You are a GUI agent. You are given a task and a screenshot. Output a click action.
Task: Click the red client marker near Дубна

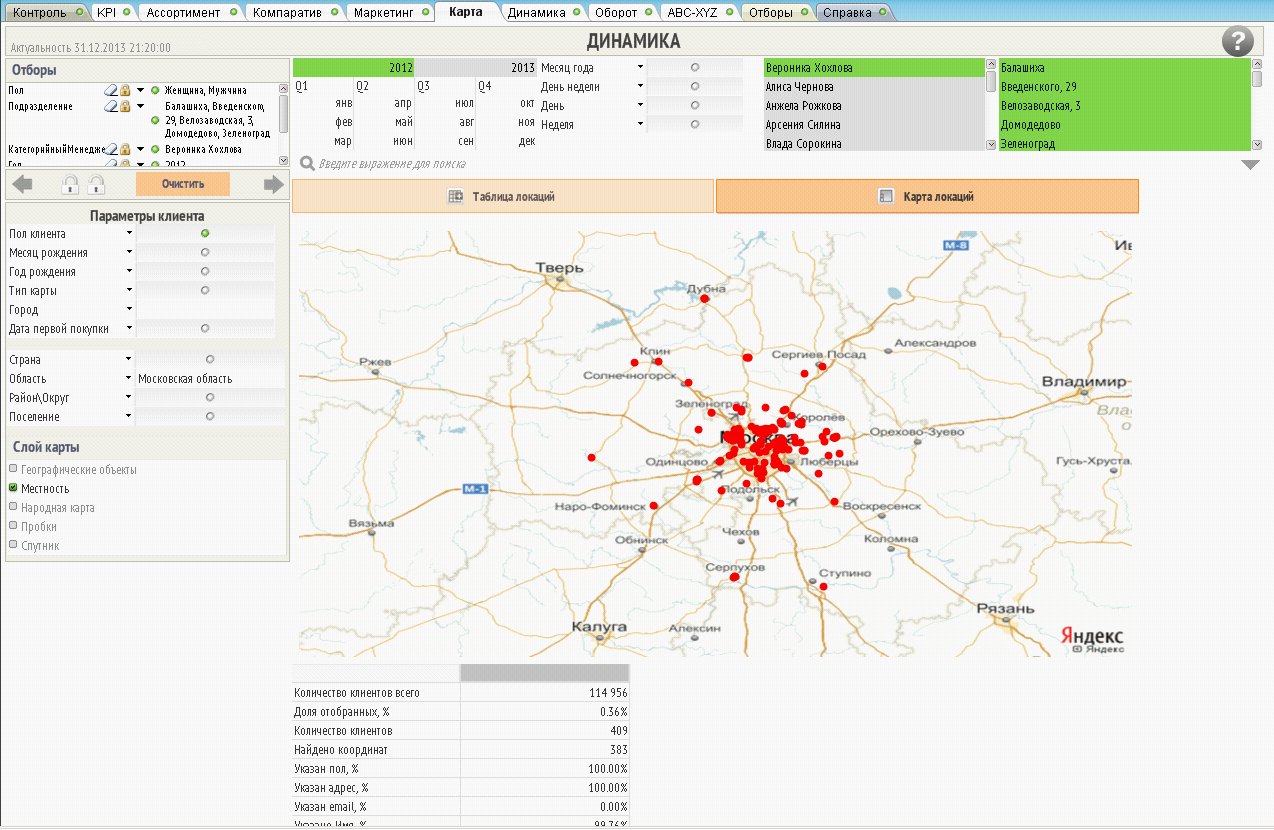pyautogui.click(x=705, y=298)
